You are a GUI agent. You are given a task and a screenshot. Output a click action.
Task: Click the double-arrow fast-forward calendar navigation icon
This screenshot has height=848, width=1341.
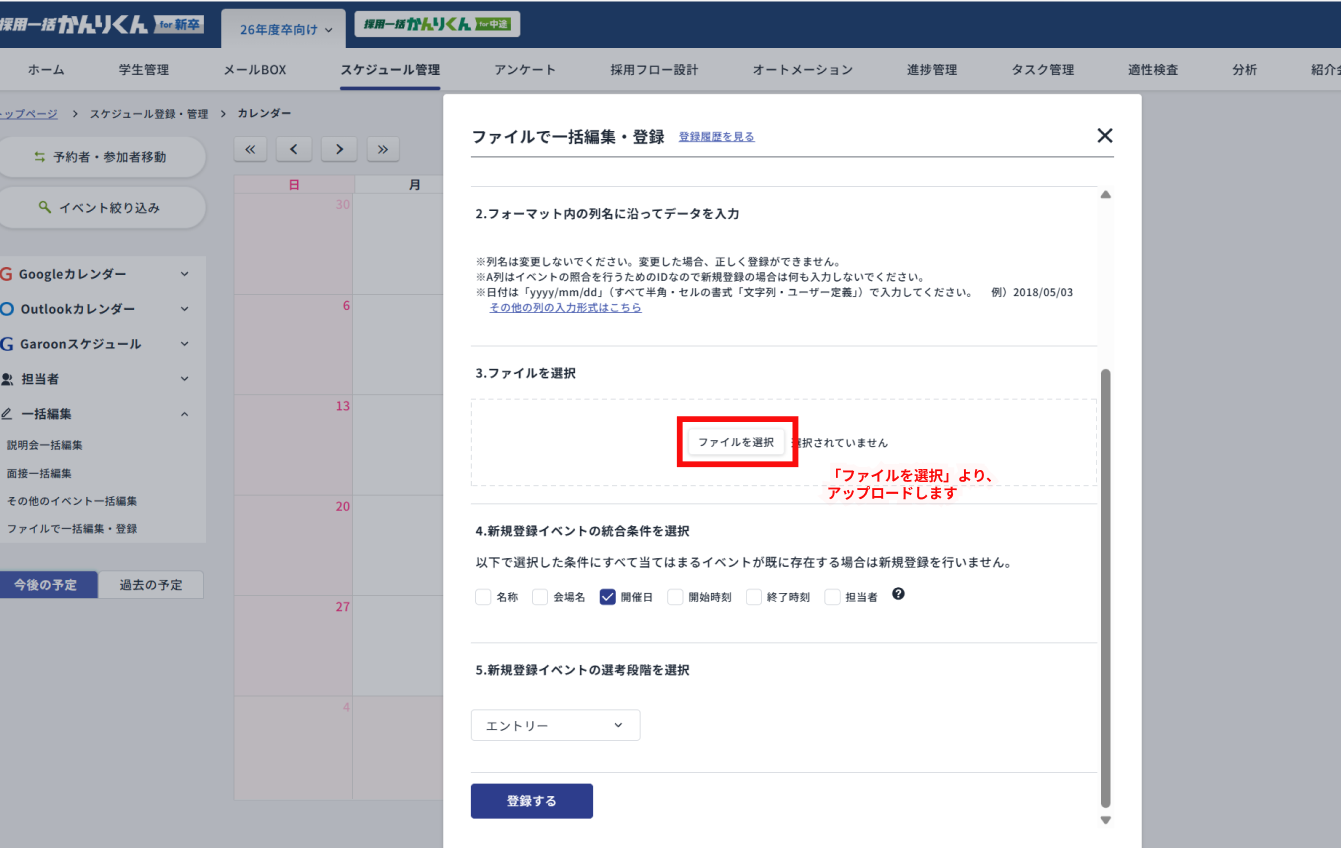(x=383, y=149)
